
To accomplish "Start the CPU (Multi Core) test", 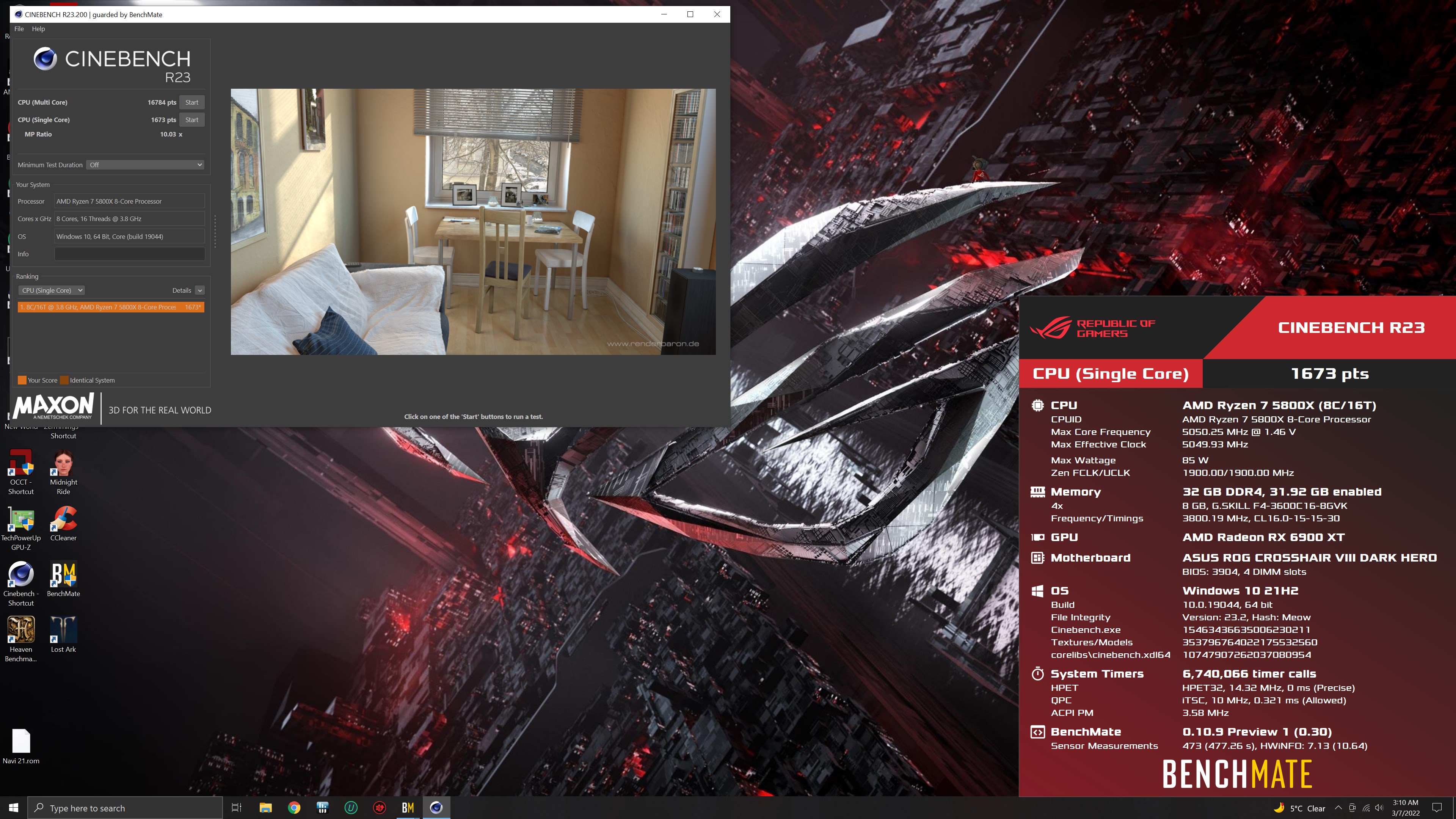I will coord(191,102).
